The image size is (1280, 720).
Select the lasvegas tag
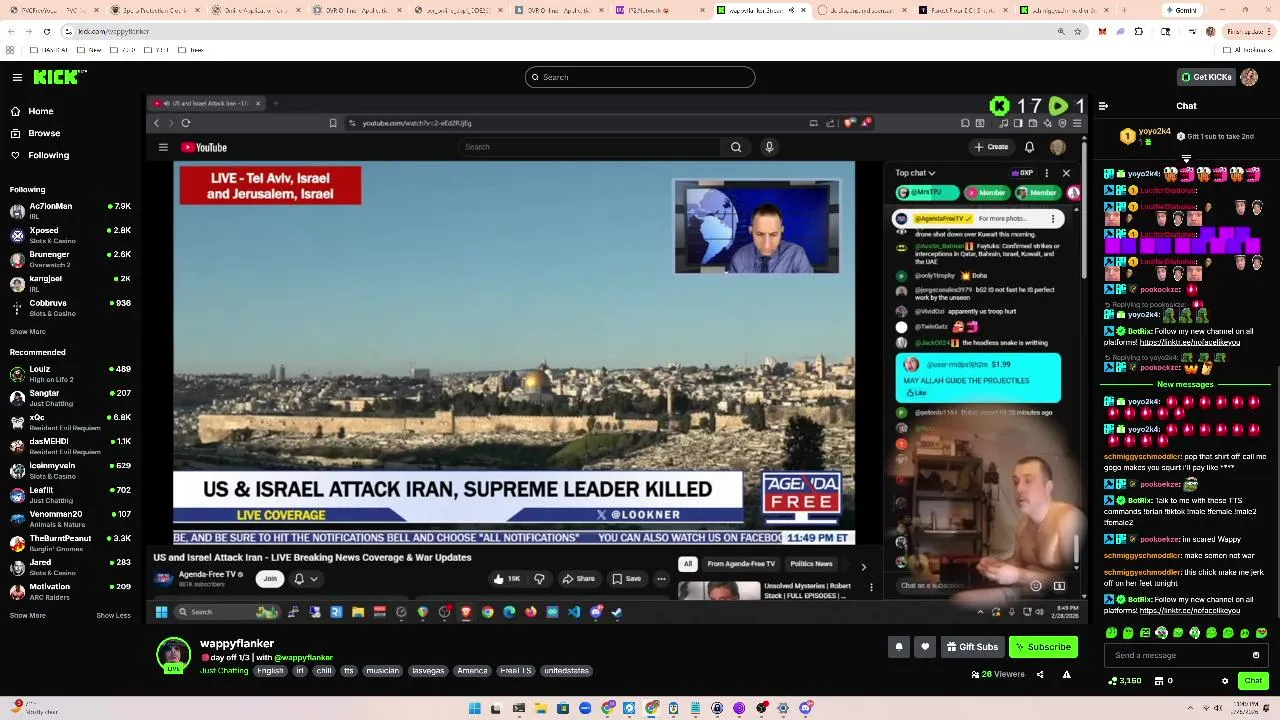click(428, 671)
